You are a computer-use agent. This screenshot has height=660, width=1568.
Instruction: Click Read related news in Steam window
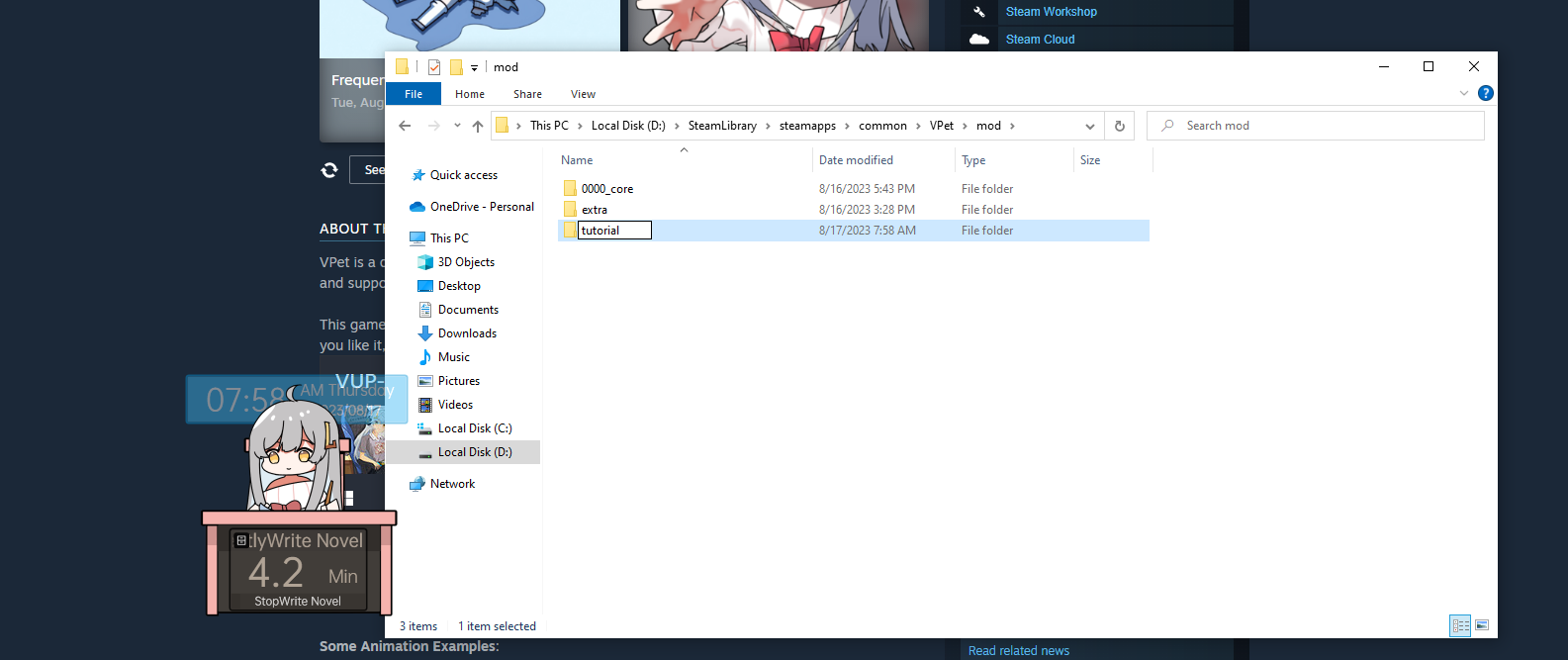[x=1018, y=651]
